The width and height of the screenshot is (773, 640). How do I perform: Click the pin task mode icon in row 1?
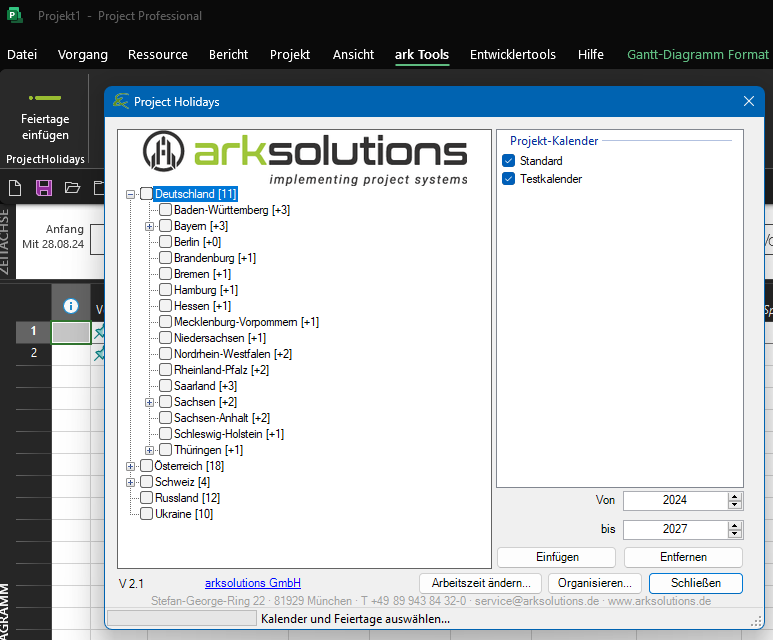pos(99,332)
